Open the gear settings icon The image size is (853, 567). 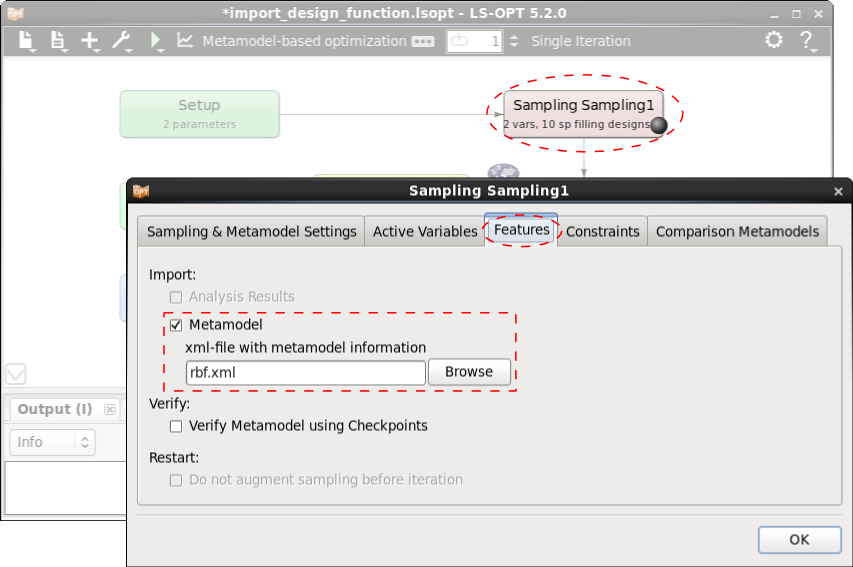pos(774,40)
